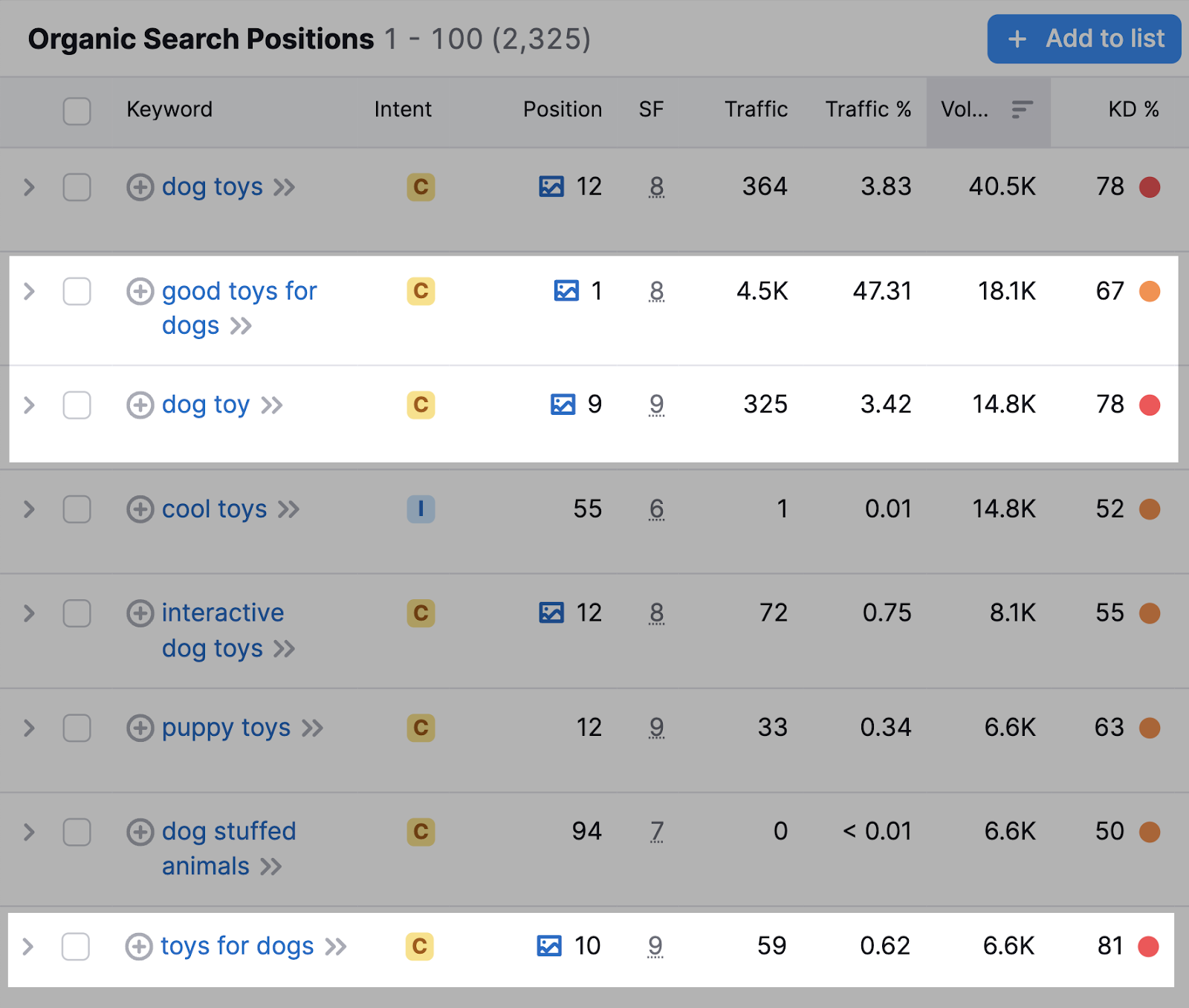Expand the "cool toys" row

click(x=29, y=509)
